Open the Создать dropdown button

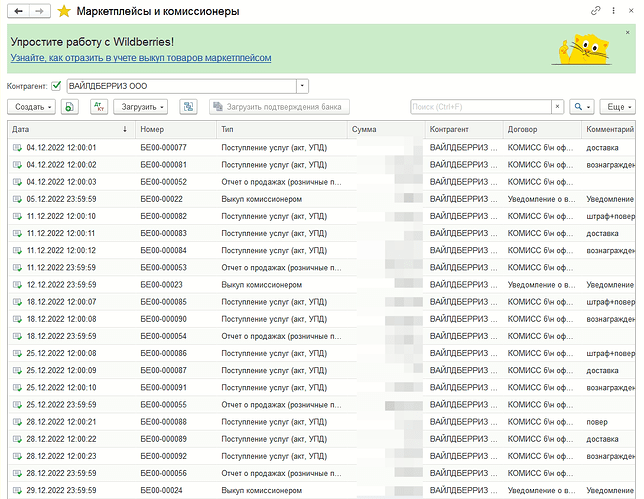[31, 107]
